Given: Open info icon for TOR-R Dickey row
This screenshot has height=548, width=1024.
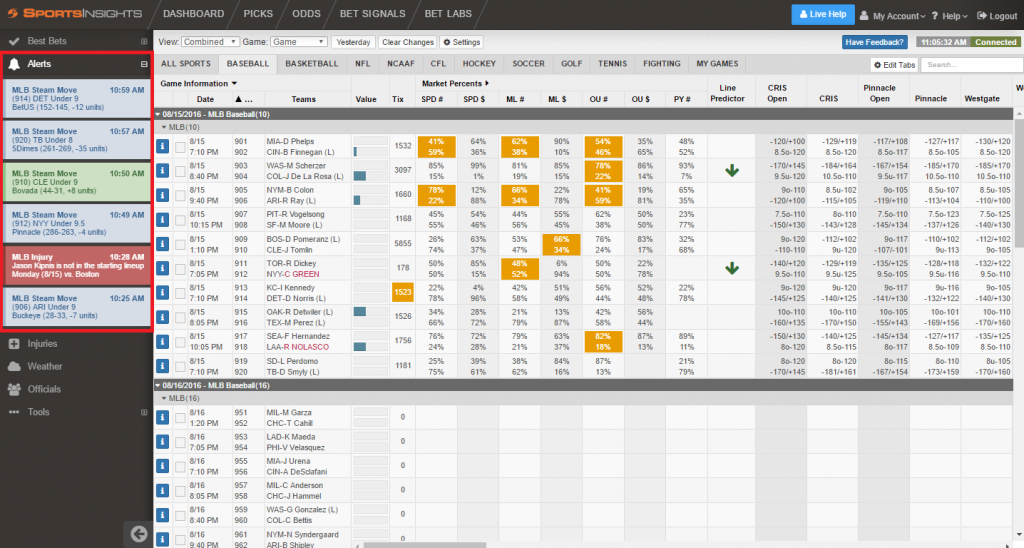Looking at the screenshot, I should point(163,268).
